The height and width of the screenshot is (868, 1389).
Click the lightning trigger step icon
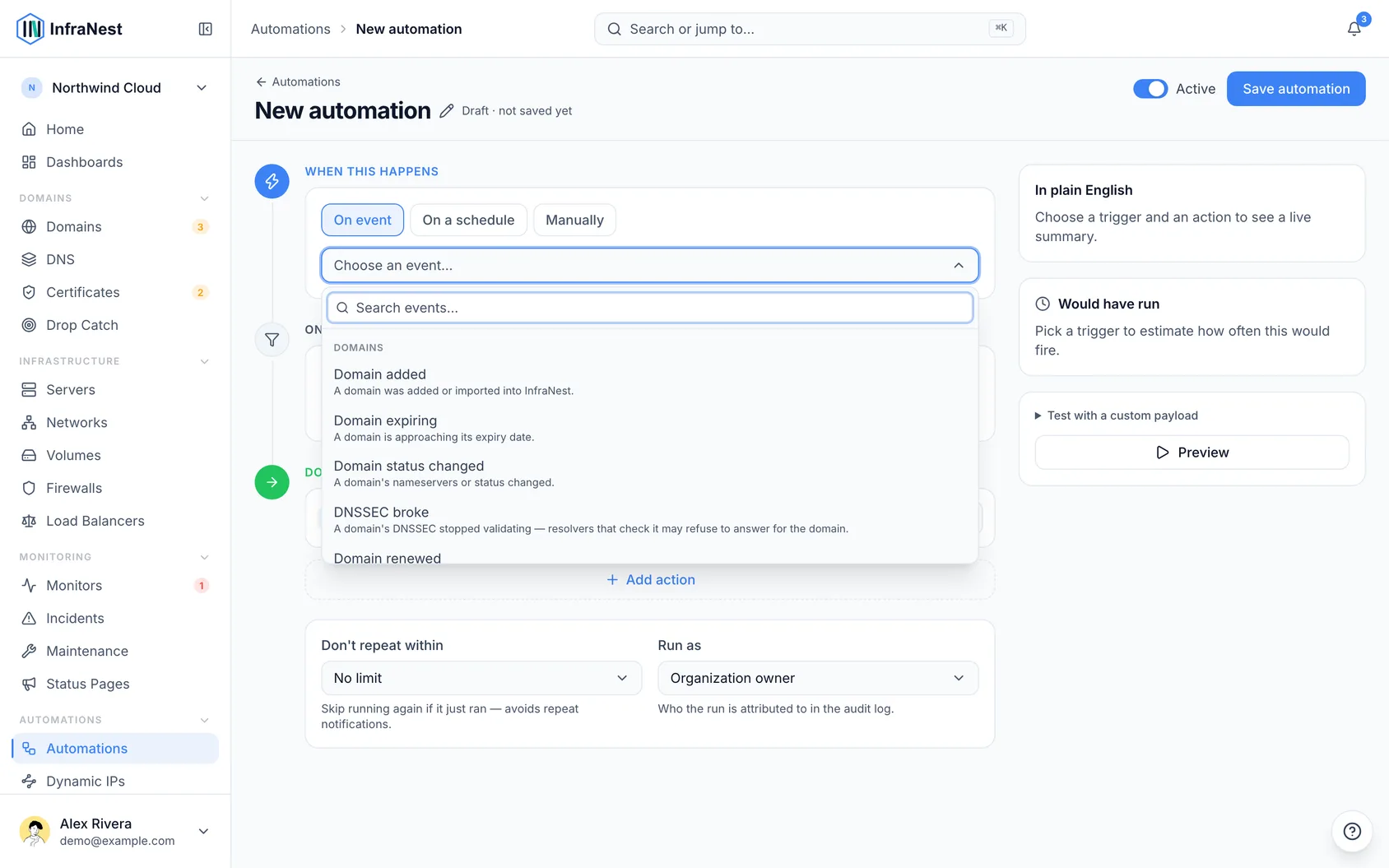tap(272, 181)
